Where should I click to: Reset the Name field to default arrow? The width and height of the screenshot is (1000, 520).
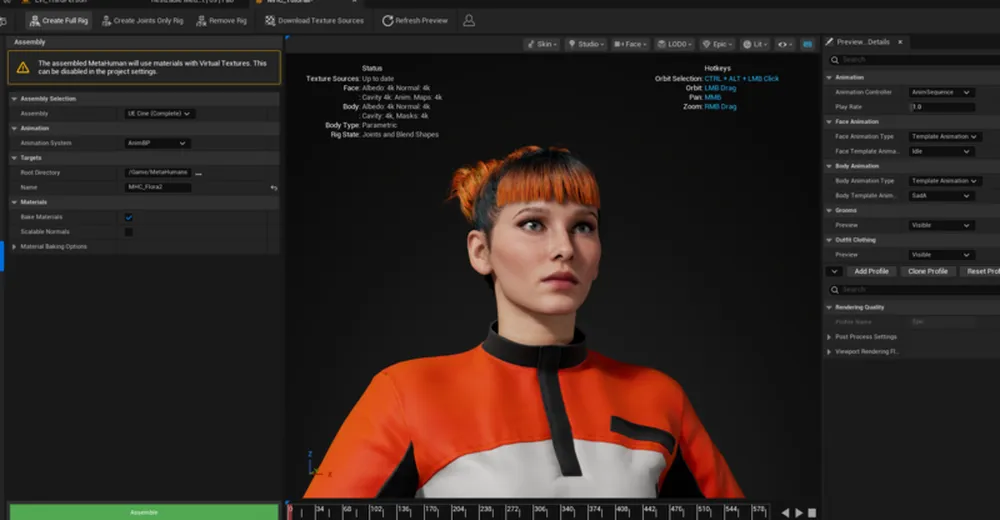(x=274, y=188)
